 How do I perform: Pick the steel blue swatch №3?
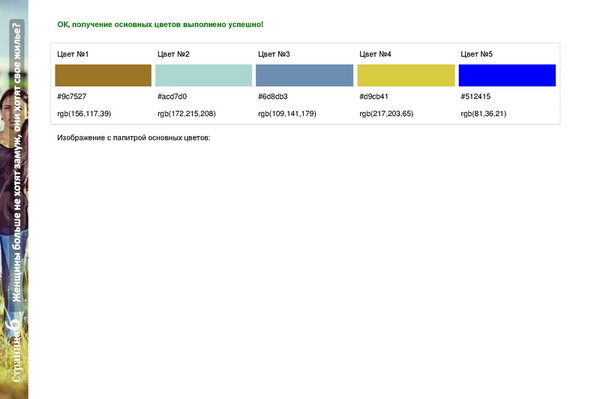[x=305, y=75]
